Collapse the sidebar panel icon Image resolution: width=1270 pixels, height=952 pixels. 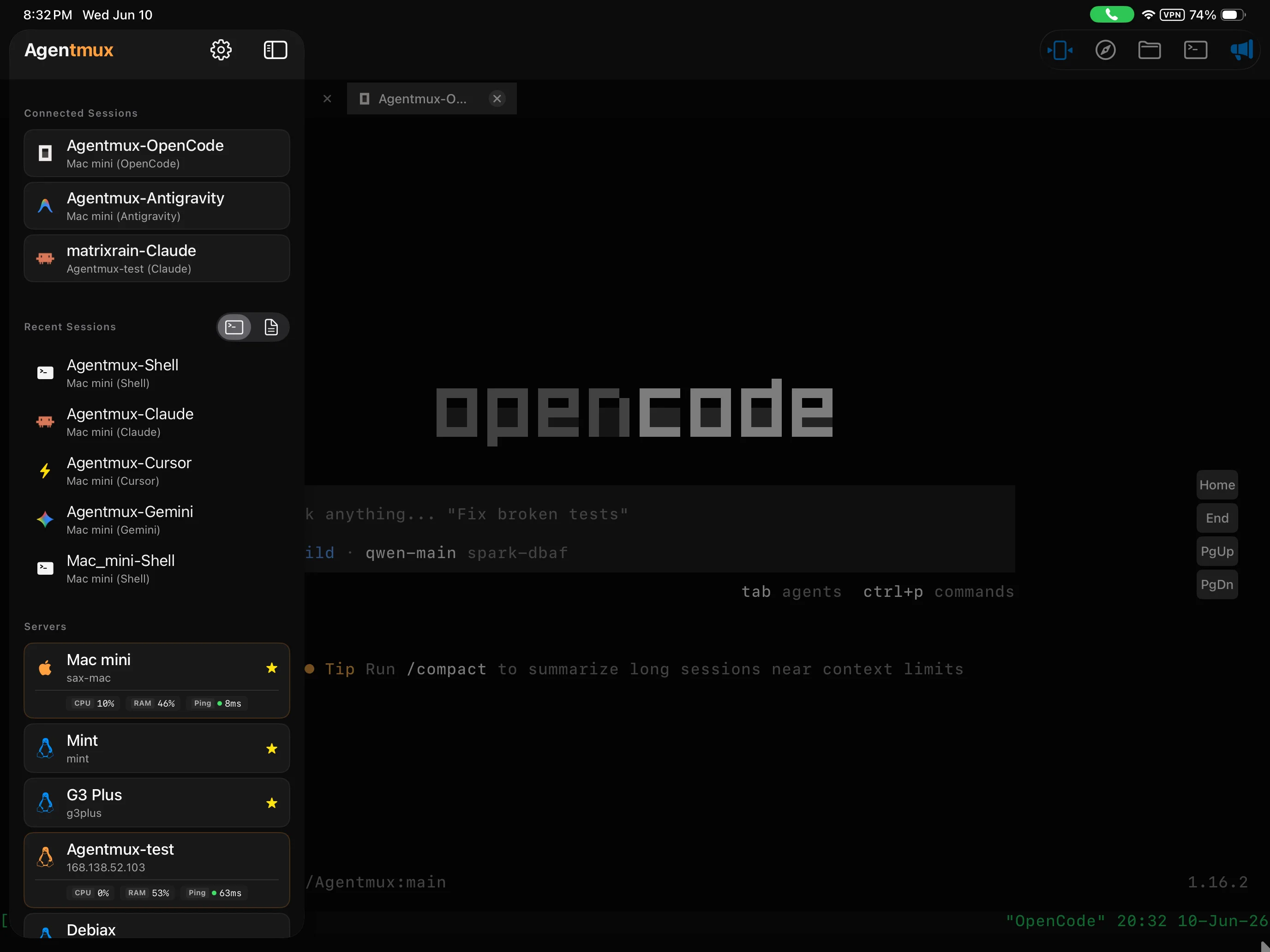tap(275, 50)
